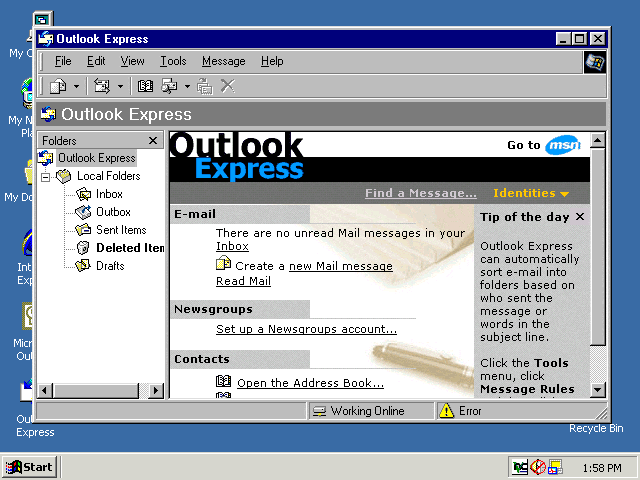Click the Address Book icon under Contacts

(x=223, y=381)
